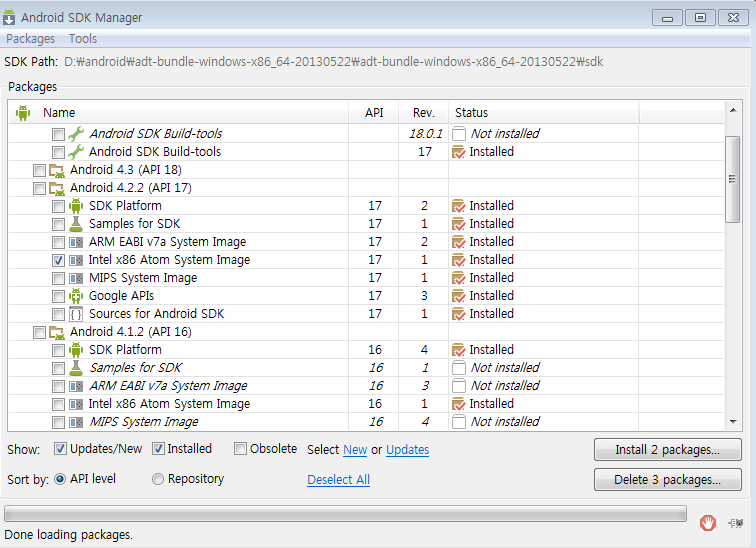Click red stop hand icon in status bar
Viewport: 756px width, 548px height.
[x=707, y=523]
